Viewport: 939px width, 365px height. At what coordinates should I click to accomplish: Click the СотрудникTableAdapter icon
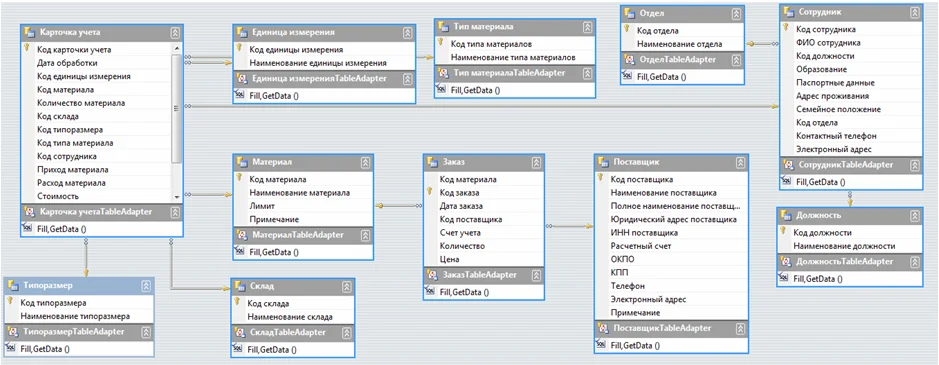787,164
